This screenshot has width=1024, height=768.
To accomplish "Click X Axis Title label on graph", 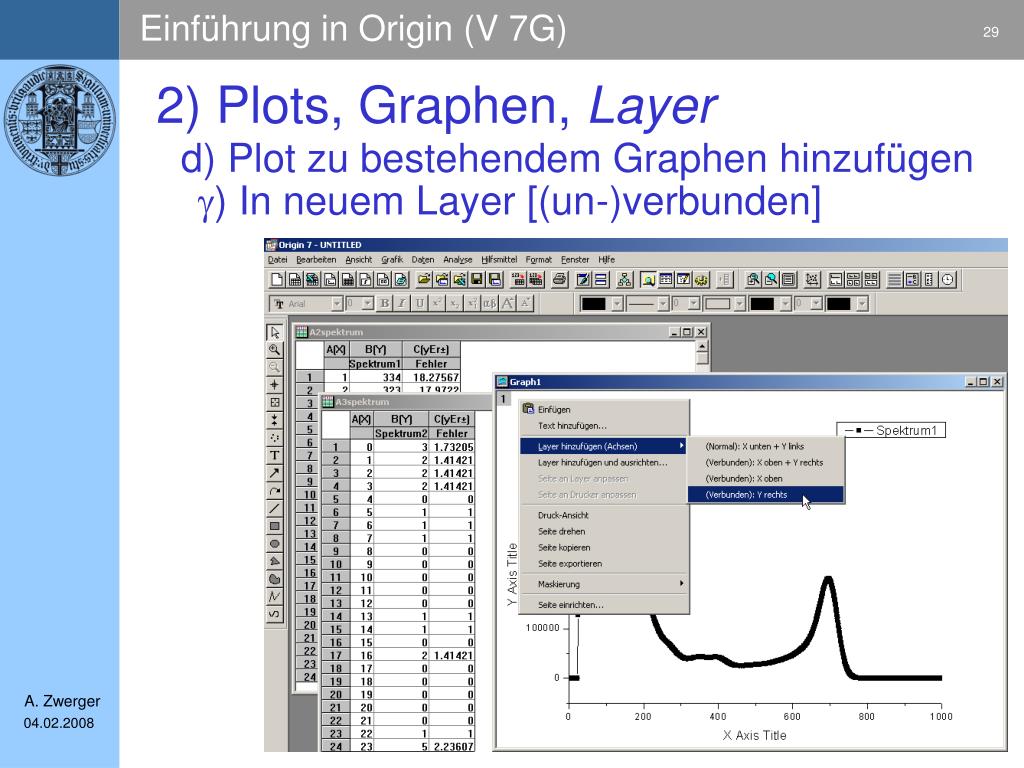I will point(754,736).
